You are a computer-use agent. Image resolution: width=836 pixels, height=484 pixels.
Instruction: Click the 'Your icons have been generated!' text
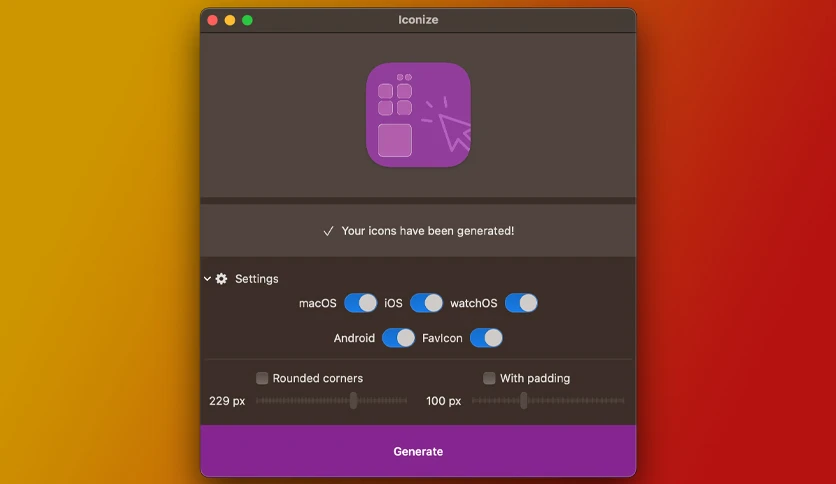[x=428, y=231]
